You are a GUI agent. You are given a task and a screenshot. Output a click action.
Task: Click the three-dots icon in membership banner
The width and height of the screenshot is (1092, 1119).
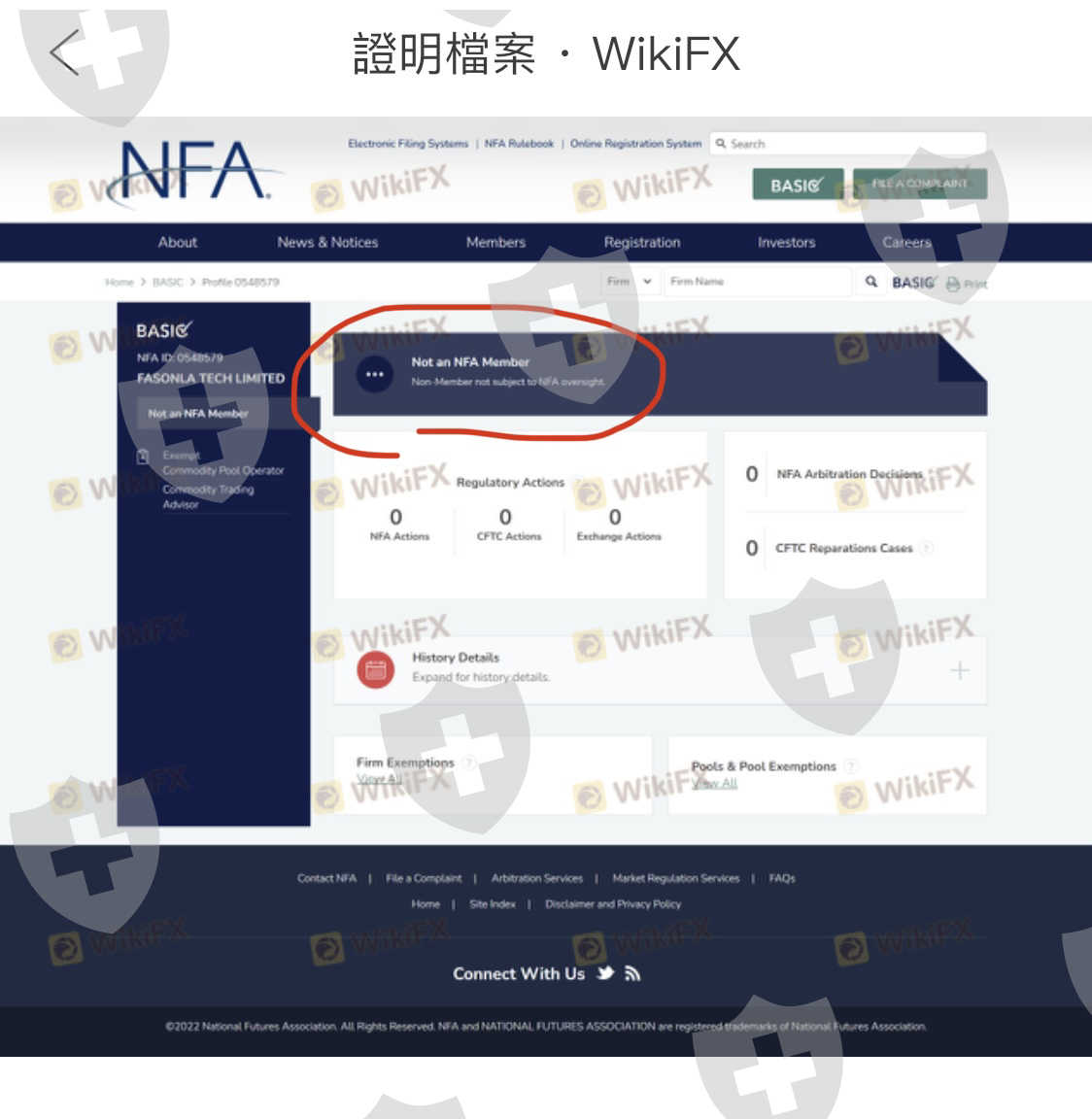pos(375,374)
